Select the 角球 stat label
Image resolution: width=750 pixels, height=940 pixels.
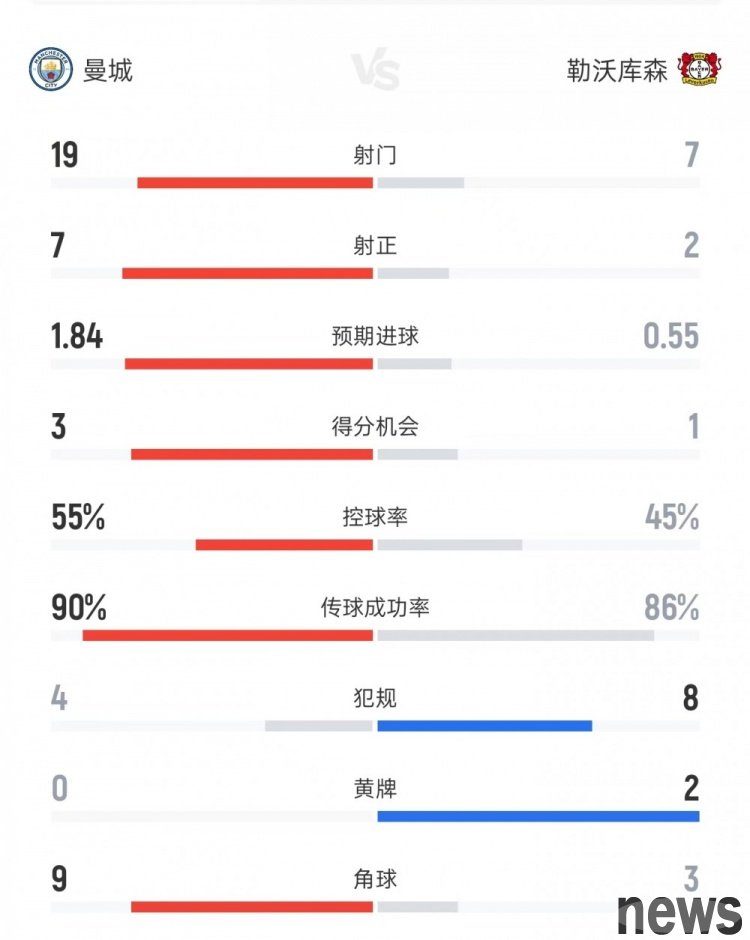(x=375, y=879)
